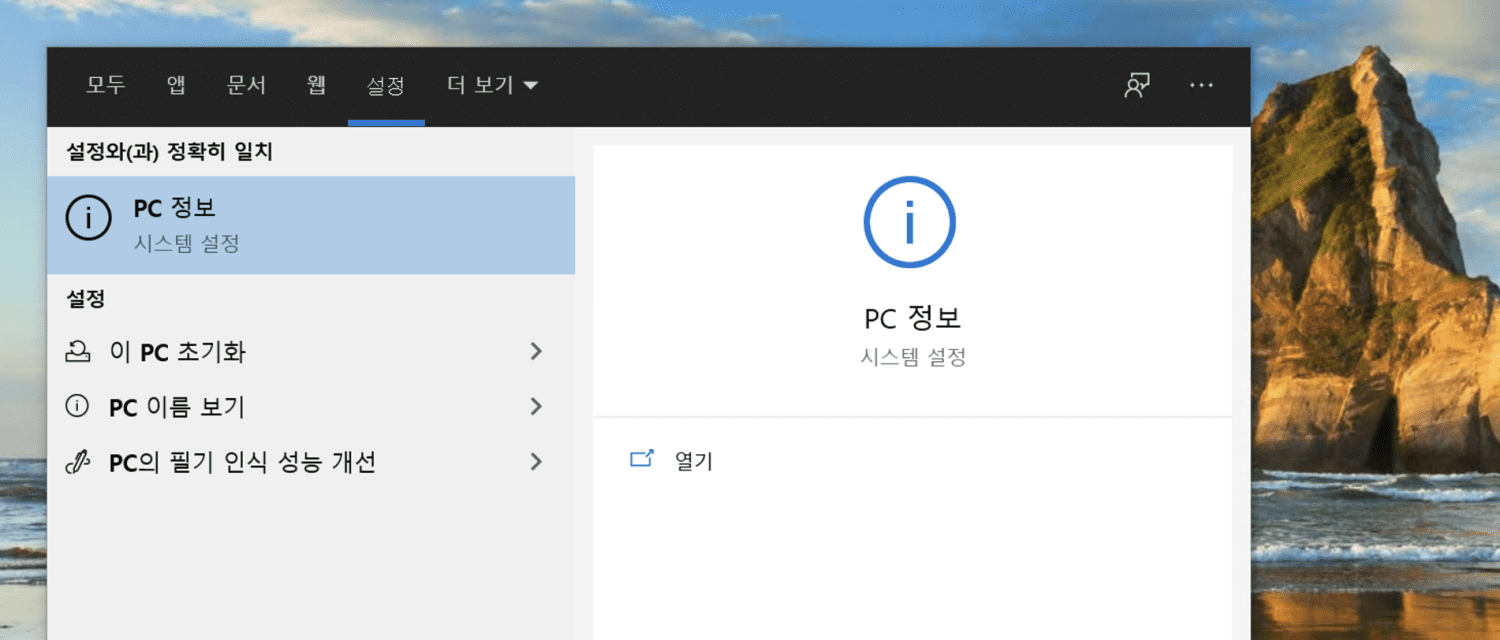Expand the 필기 인식 성능 개선 chevron
Viewport: 1500px width, 640px height.
(x=536, y=461)
